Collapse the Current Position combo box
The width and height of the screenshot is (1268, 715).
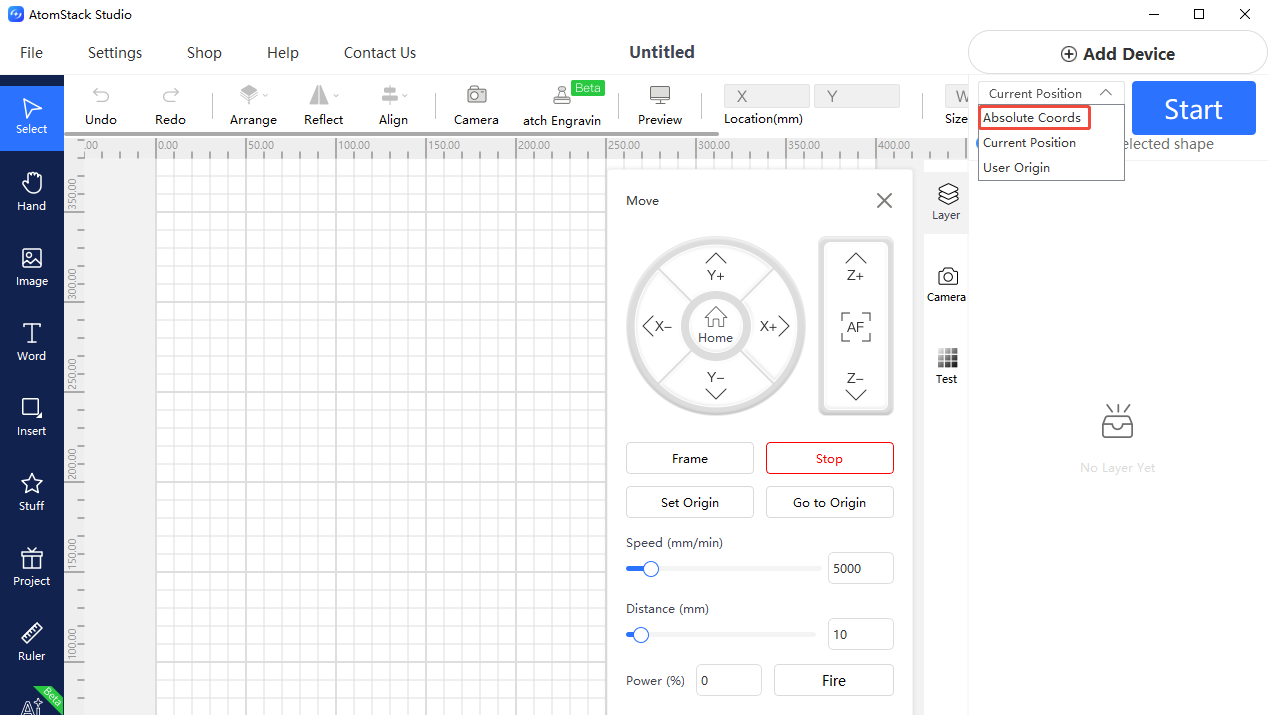(1051, 93)
